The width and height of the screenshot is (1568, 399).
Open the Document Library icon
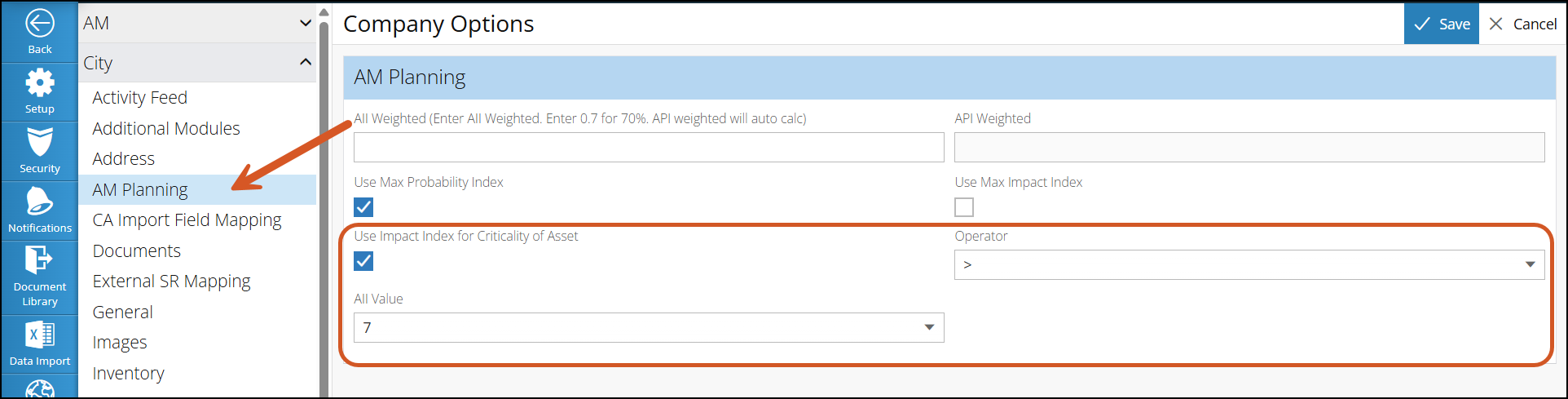39,259
